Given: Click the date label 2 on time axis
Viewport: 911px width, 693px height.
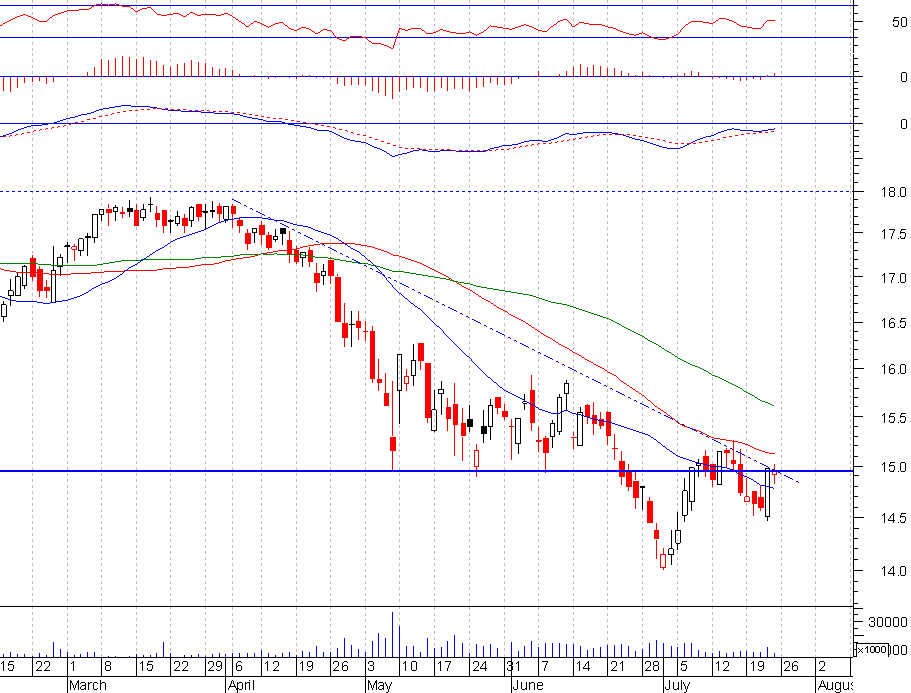Looking at the screenshot, I should click(822, 666).
